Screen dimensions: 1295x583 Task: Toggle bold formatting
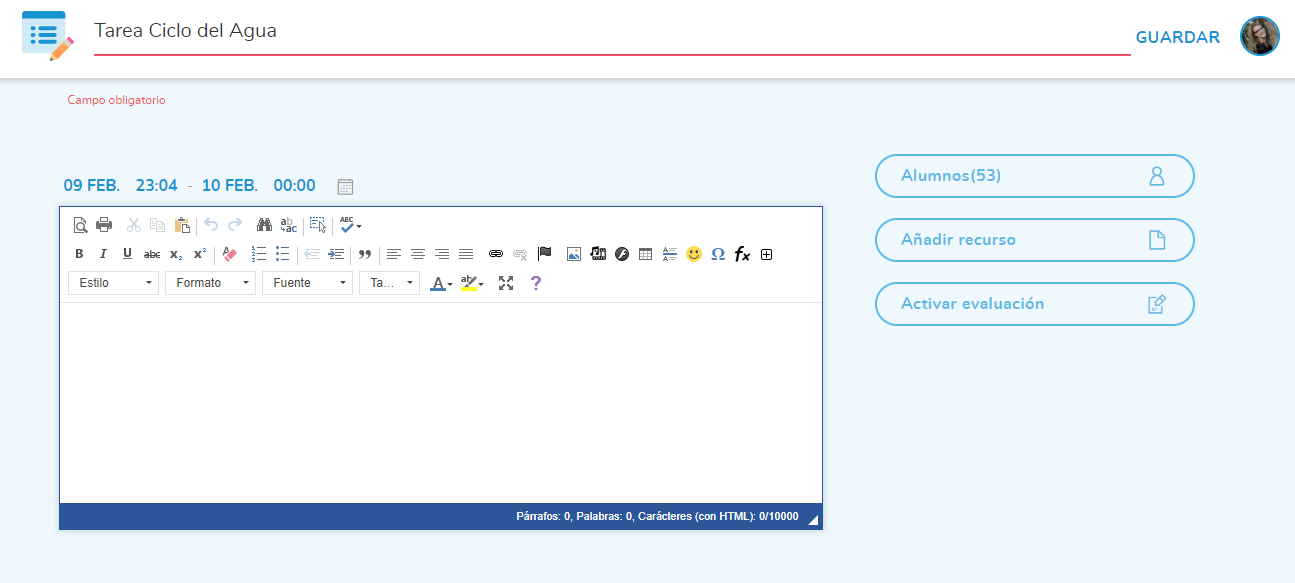coord(79,254)
